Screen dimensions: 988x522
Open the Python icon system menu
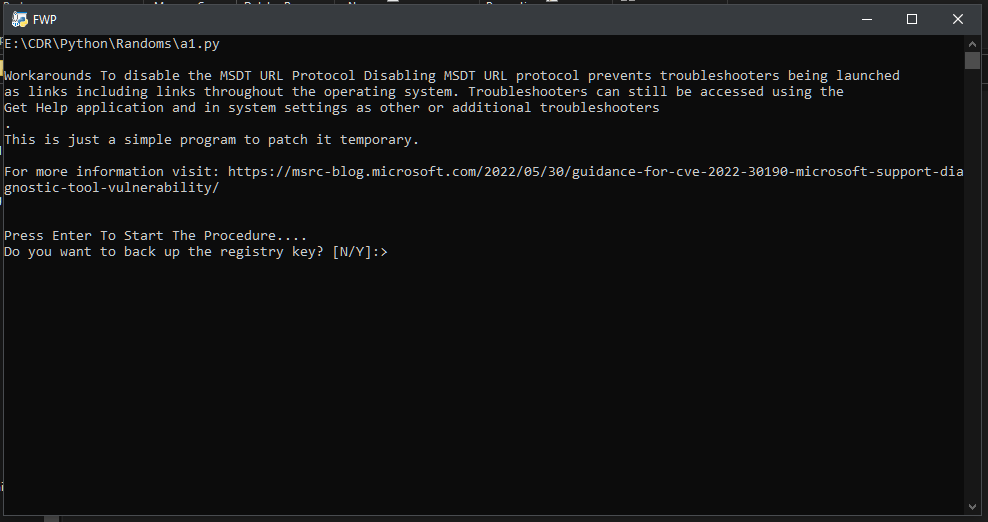point(20,20)
